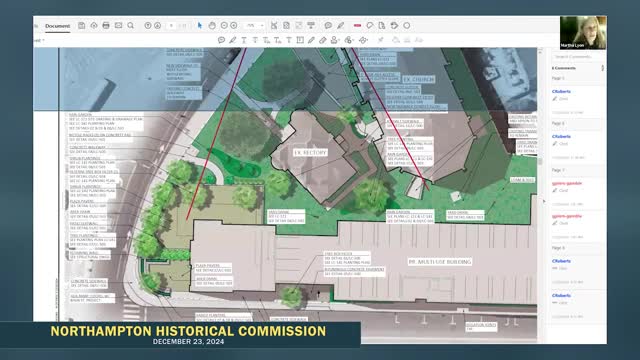
Task: Click the pen highlight icon in top toolbar
Action: (341, 25)
